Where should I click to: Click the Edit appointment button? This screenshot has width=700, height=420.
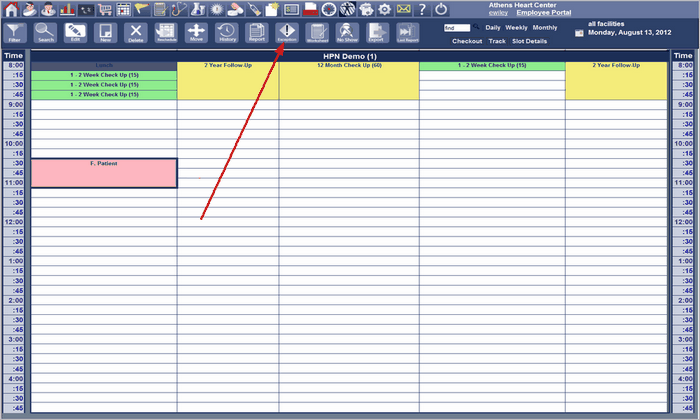point(75,33)
